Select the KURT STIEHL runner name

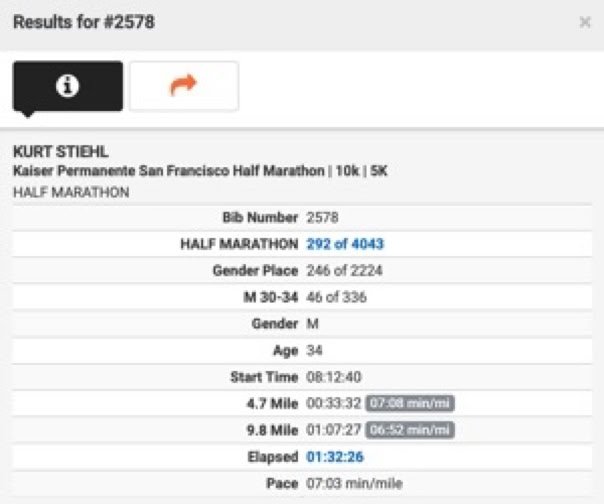tap(61, 151)
